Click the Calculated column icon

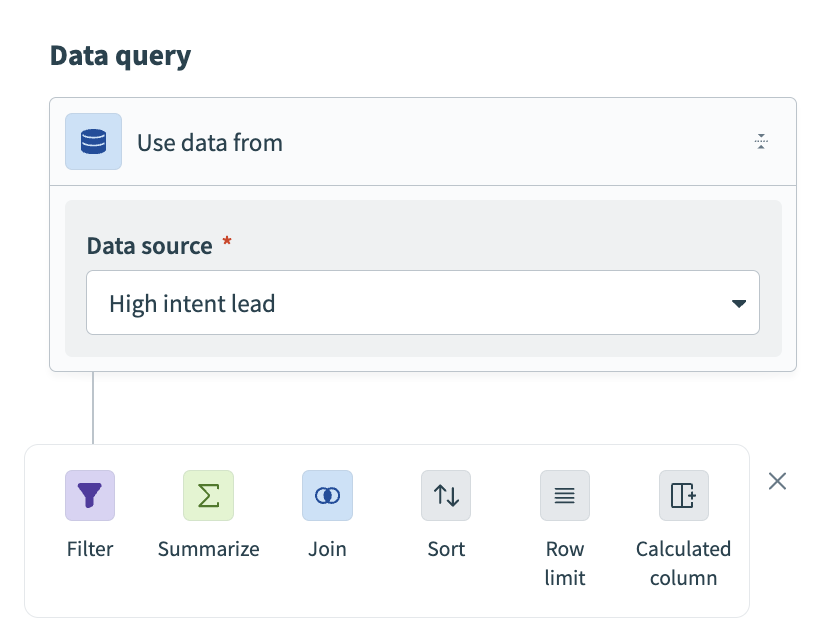point(683,495)
